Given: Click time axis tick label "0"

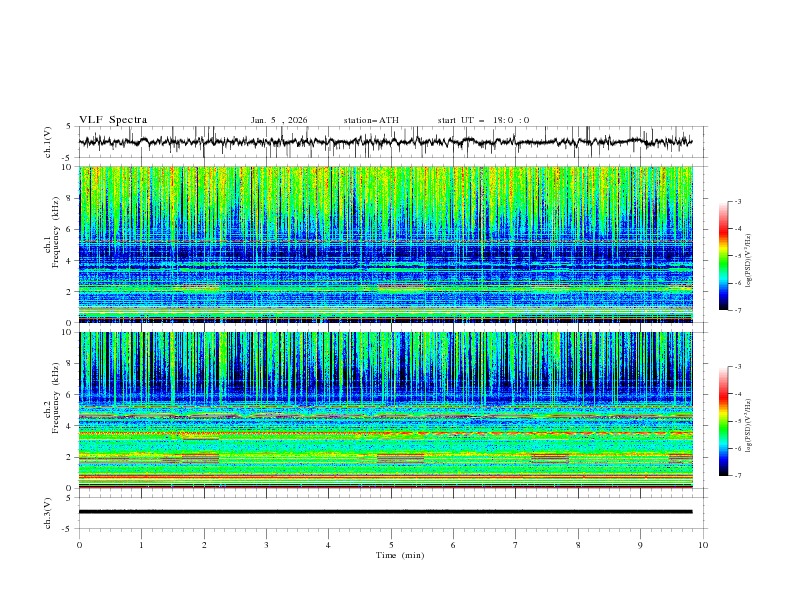Looking at the screenshot, I should pos(79,545).
